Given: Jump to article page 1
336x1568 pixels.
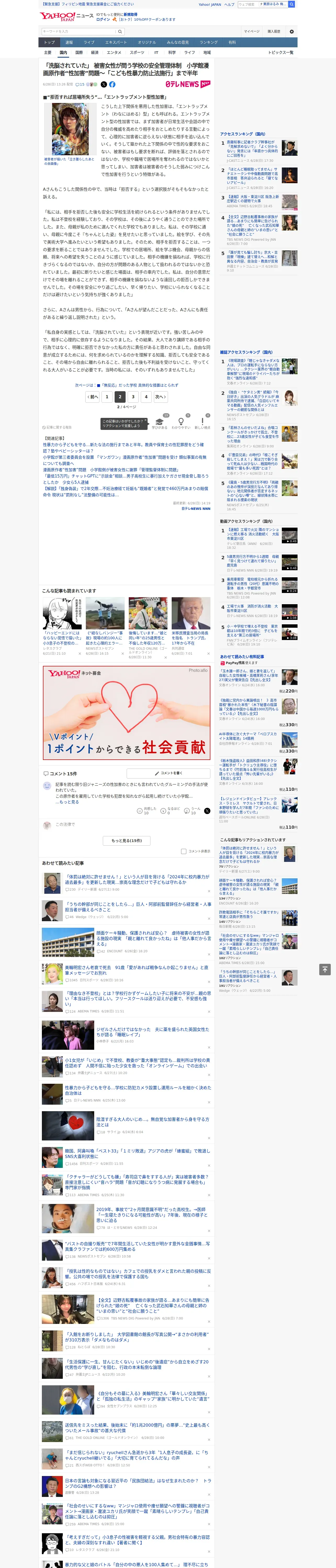Looking at the screenshot, I should pyautogui.click(x=107, y=397).
